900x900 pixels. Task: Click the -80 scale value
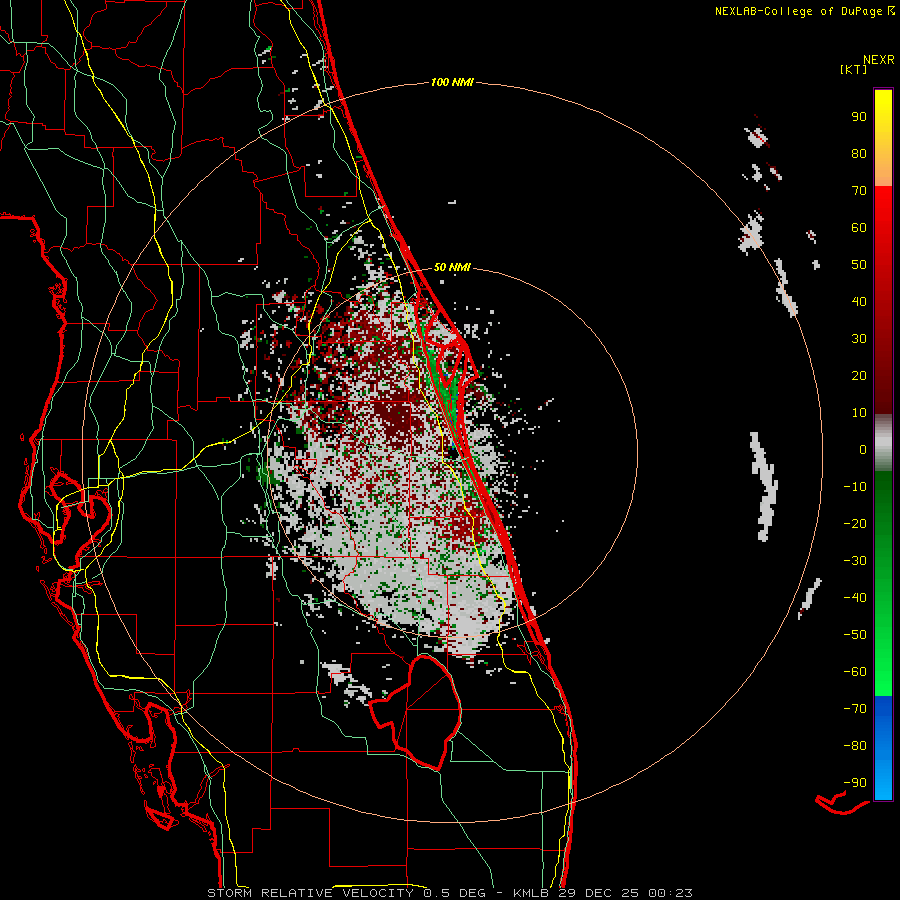tap(855, 746)
